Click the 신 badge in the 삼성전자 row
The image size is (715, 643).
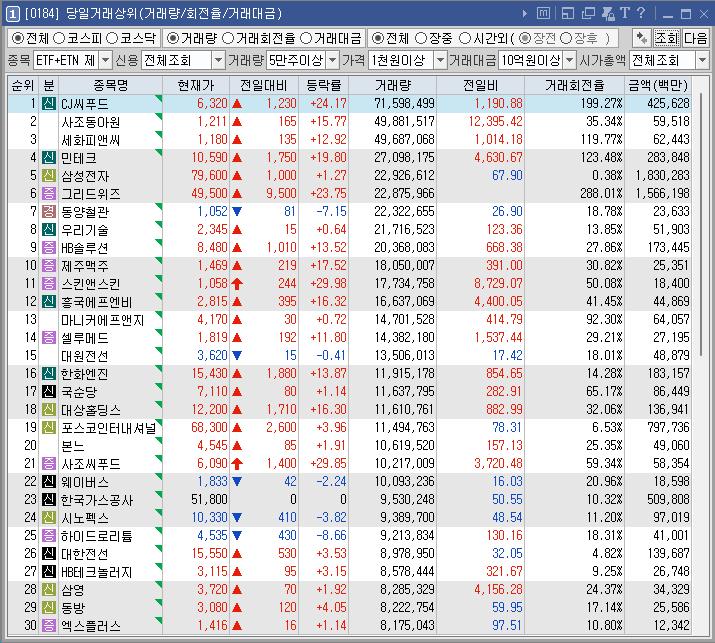(49, 176)
